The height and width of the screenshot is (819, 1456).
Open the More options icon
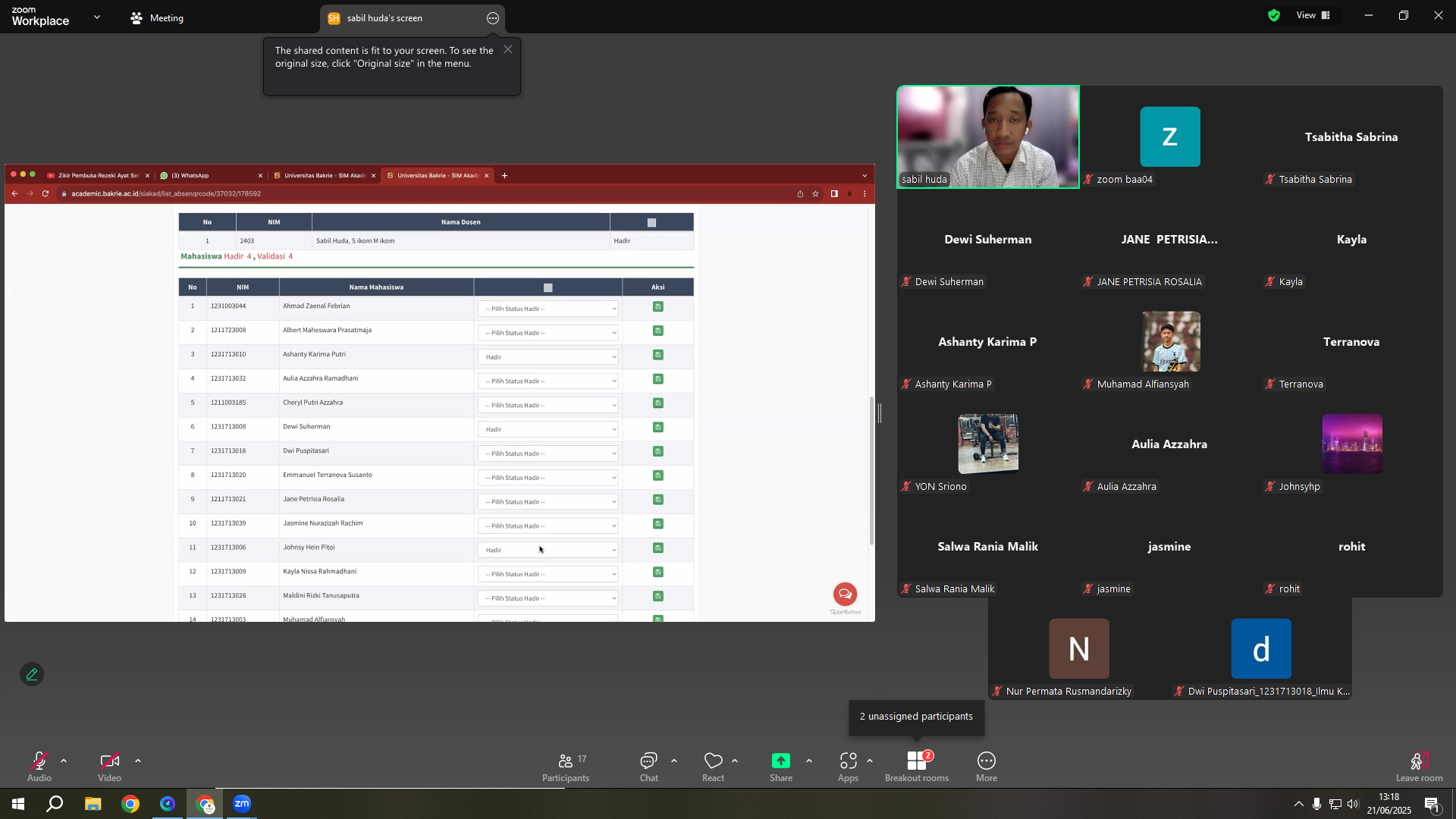coord(986,761)
